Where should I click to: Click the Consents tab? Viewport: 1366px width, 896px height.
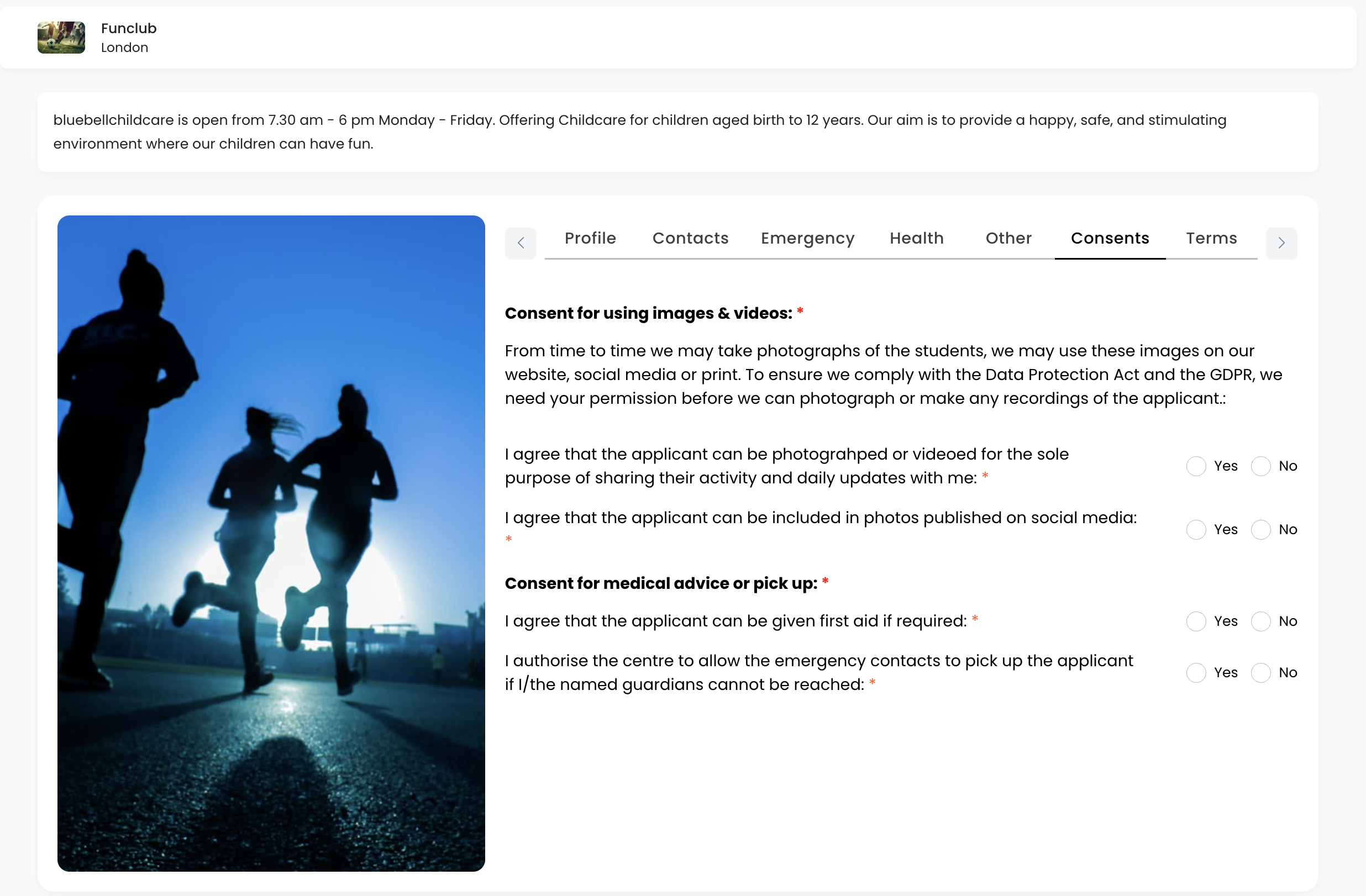coord(1110,238)
